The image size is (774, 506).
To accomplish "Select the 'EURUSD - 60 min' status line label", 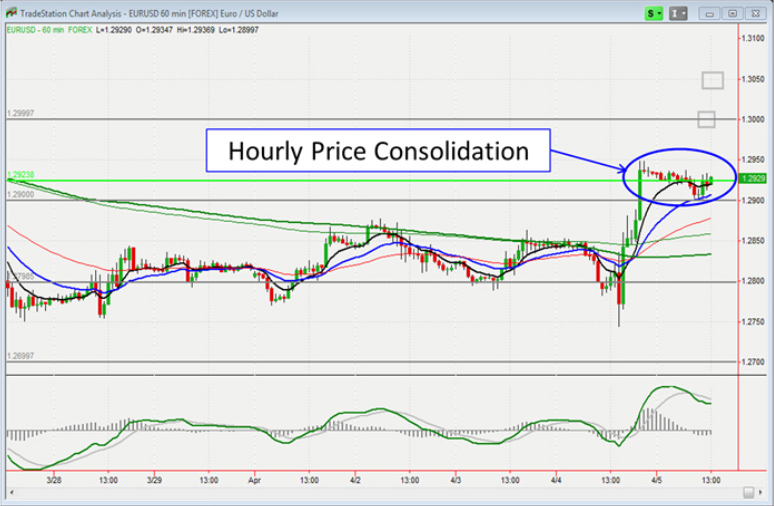I will [36, 30].
